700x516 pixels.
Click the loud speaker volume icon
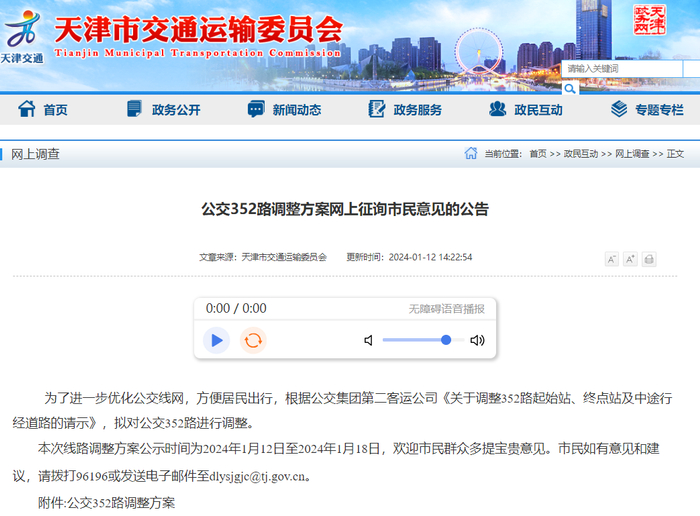[x=477, y=341]
